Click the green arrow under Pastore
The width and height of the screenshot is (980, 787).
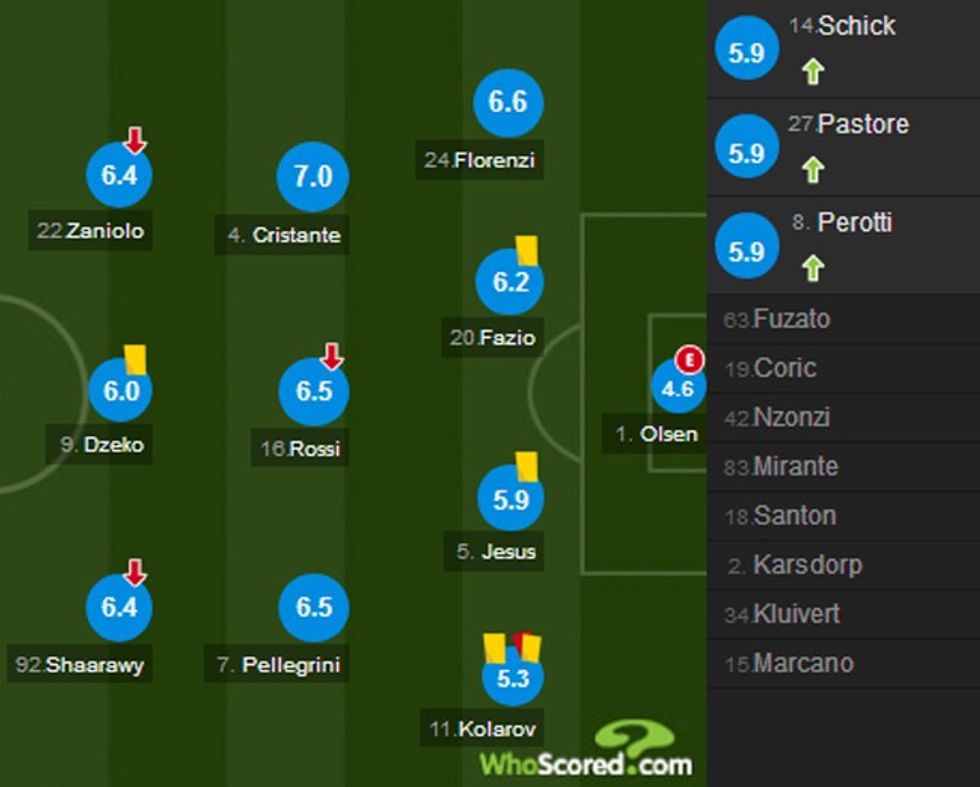click(x=813, y=169)
